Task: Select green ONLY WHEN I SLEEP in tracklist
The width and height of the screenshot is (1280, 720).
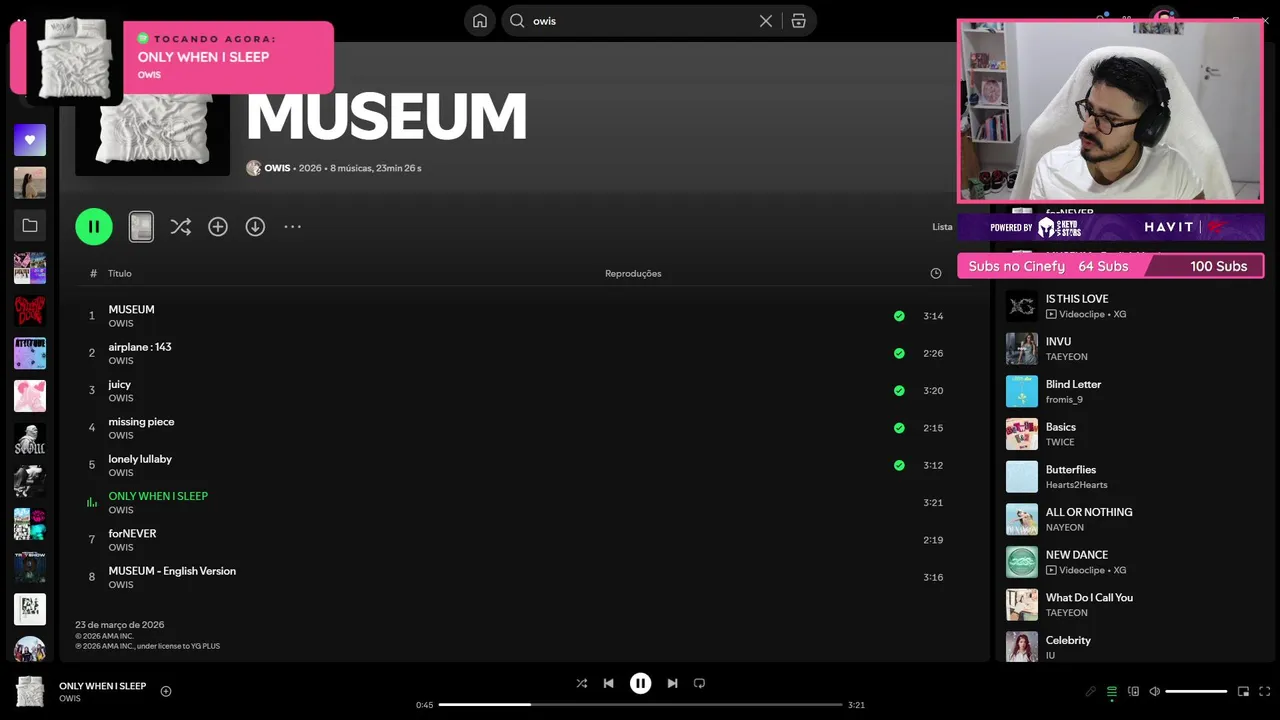Action: [x=158, y=496]
